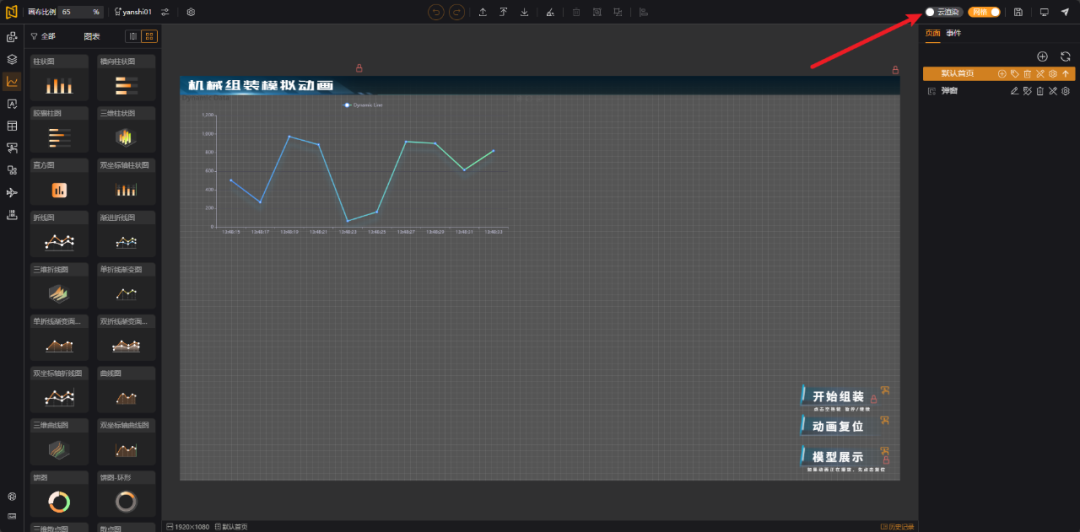Select the 横向柱状图 chart thumbnail
The width and height of the screenshot is (1080, 532).
[126, 79]
